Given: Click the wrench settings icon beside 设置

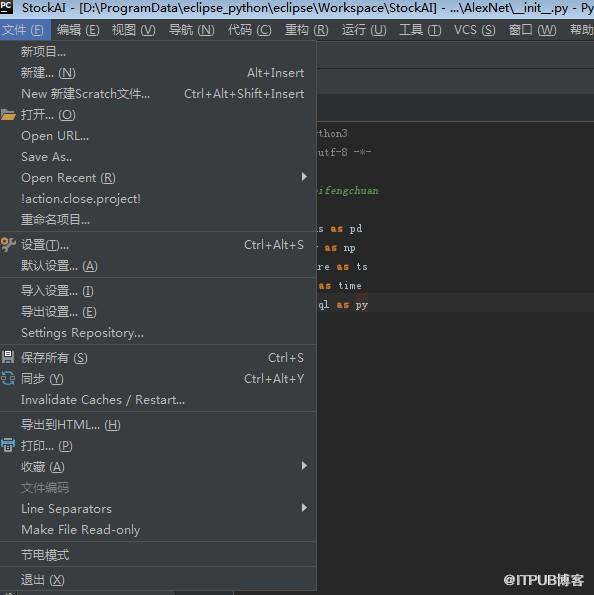Looking at the screenshot, I should point(8,245).
